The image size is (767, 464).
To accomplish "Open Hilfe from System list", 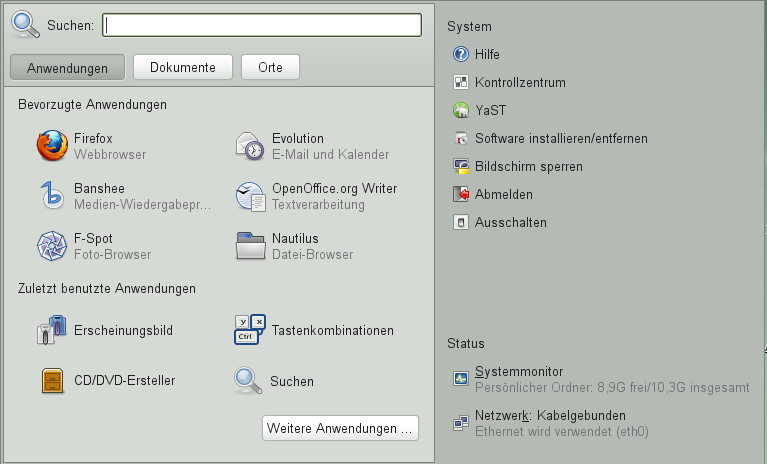I will pyautogui.click(x=487, y=55).
